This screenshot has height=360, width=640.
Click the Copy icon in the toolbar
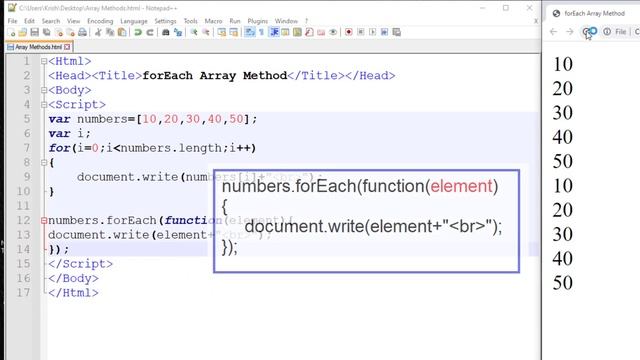(x=110, y=32)
